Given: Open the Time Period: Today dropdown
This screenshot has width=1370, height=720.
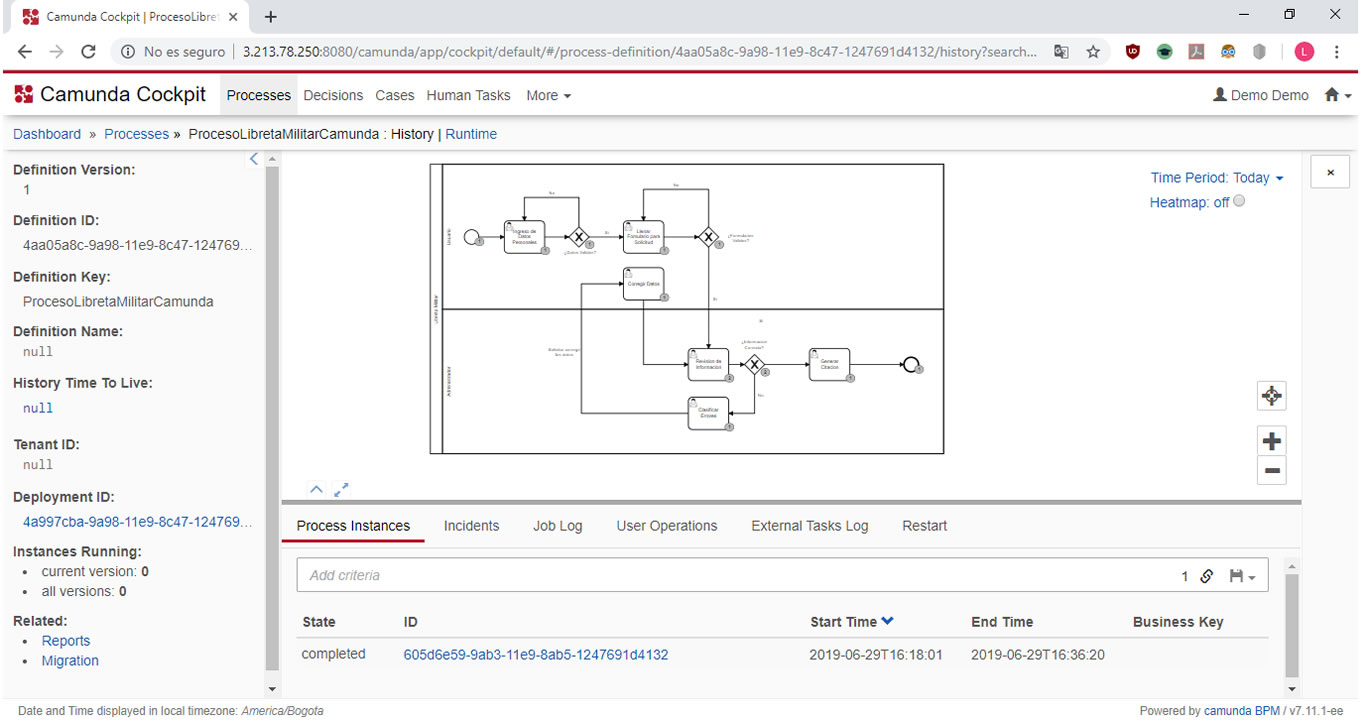Looking at the screenshot, I should (1217, 178).
